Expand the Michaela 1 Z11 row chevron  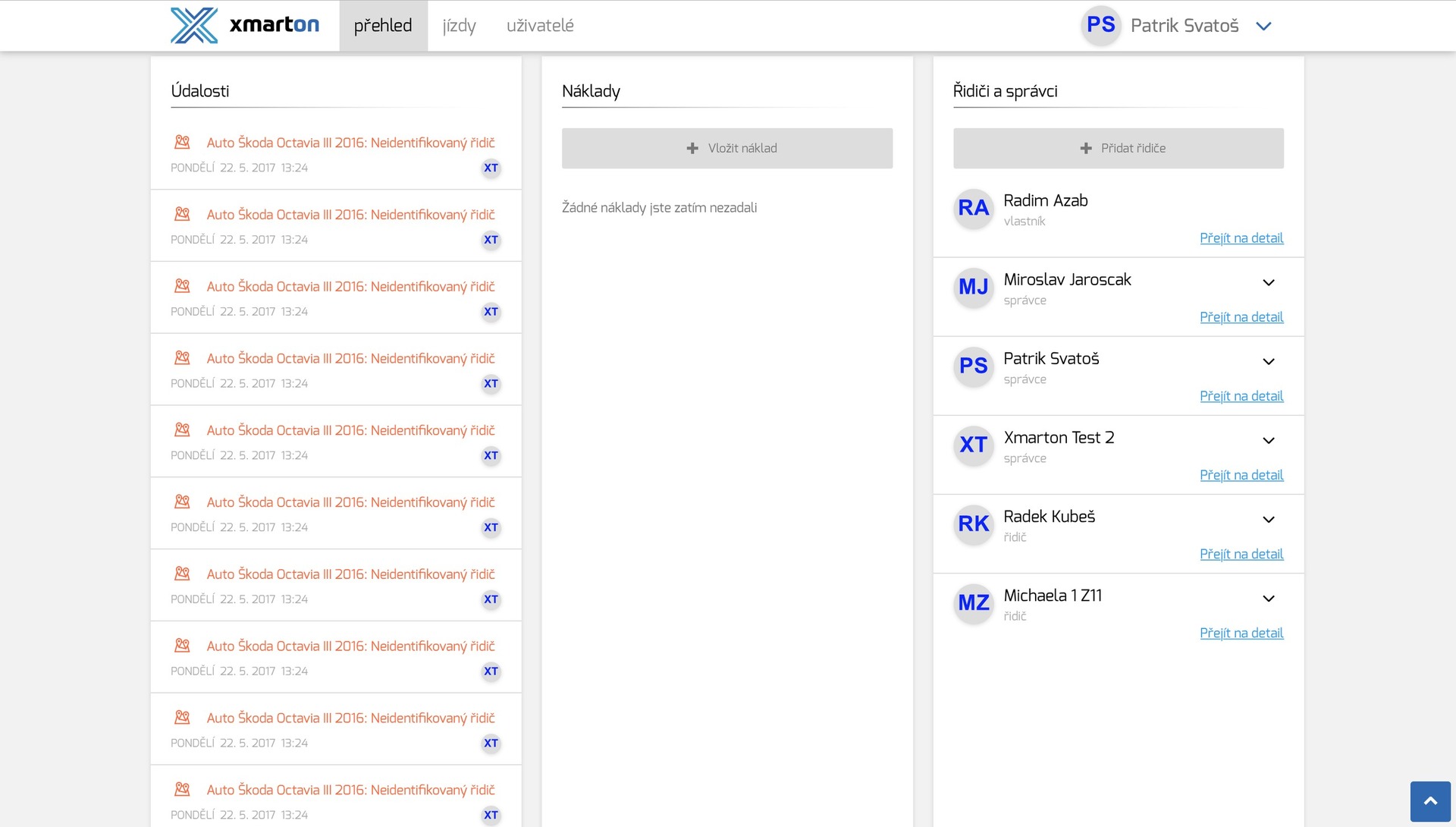point(1268,599)
